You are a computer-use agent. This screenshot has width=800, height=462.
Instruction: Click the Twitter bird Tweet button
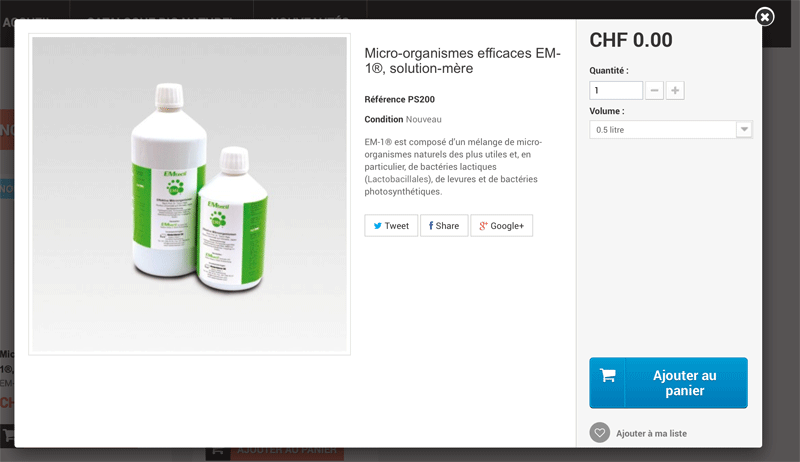[x=391, y=225]
